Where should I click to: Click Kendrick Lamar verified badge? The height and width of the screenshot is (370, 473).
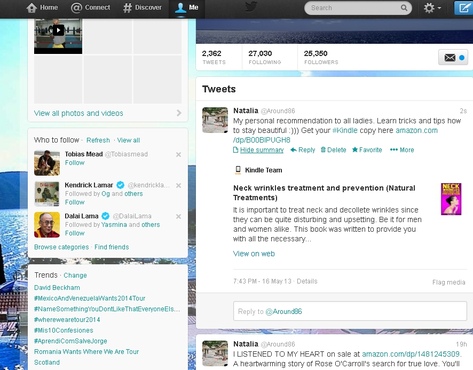(120, 185)
